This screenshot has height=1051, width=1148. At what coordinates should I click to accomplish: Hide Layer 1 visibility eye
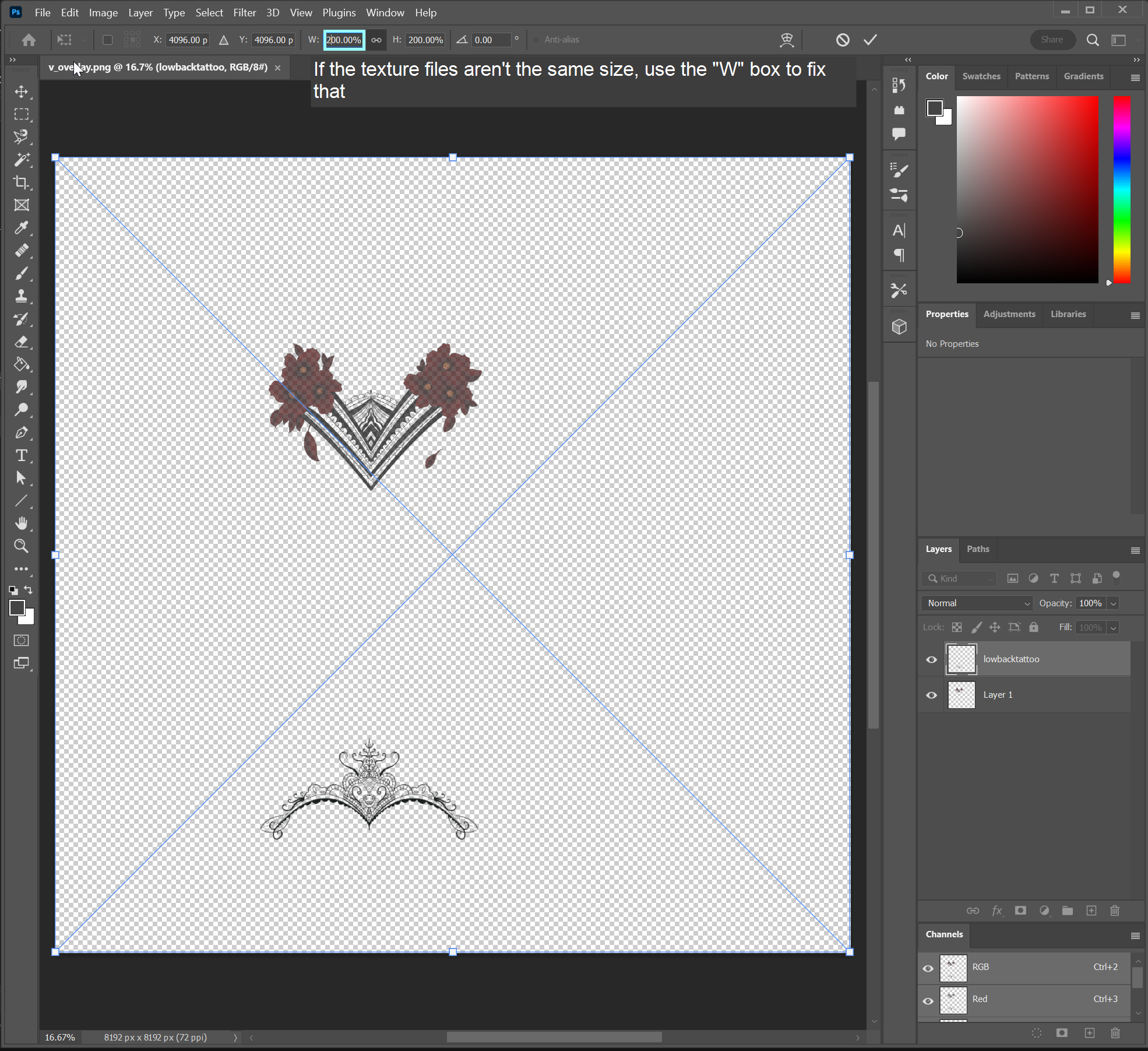click(x=931, y=695)
